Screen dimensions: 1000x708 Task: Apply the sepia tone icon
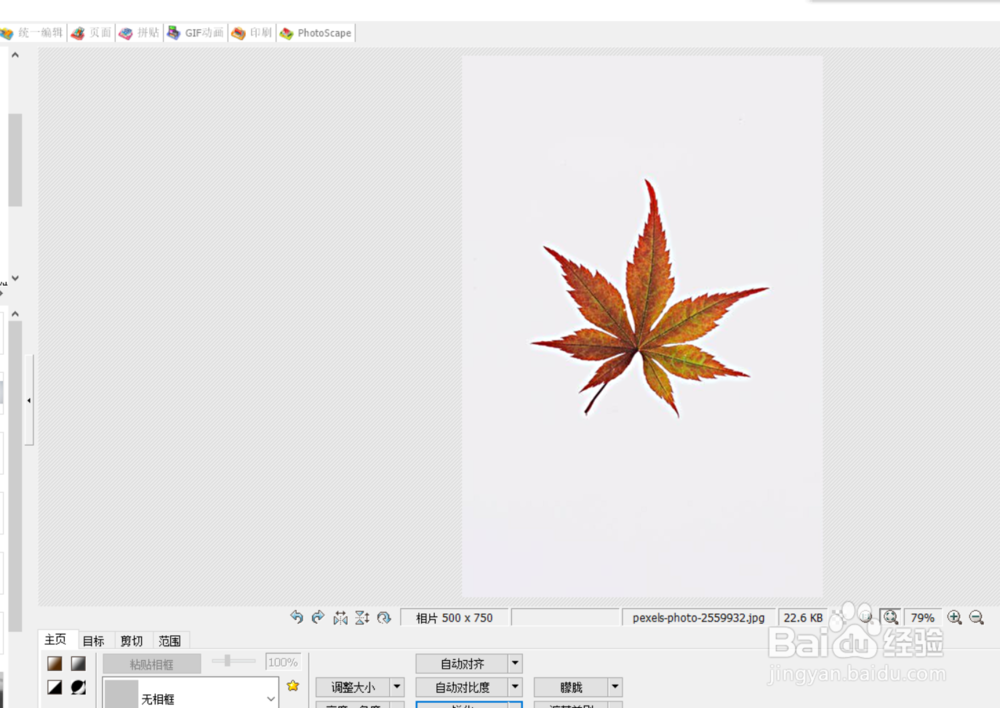tap(55, 663)
